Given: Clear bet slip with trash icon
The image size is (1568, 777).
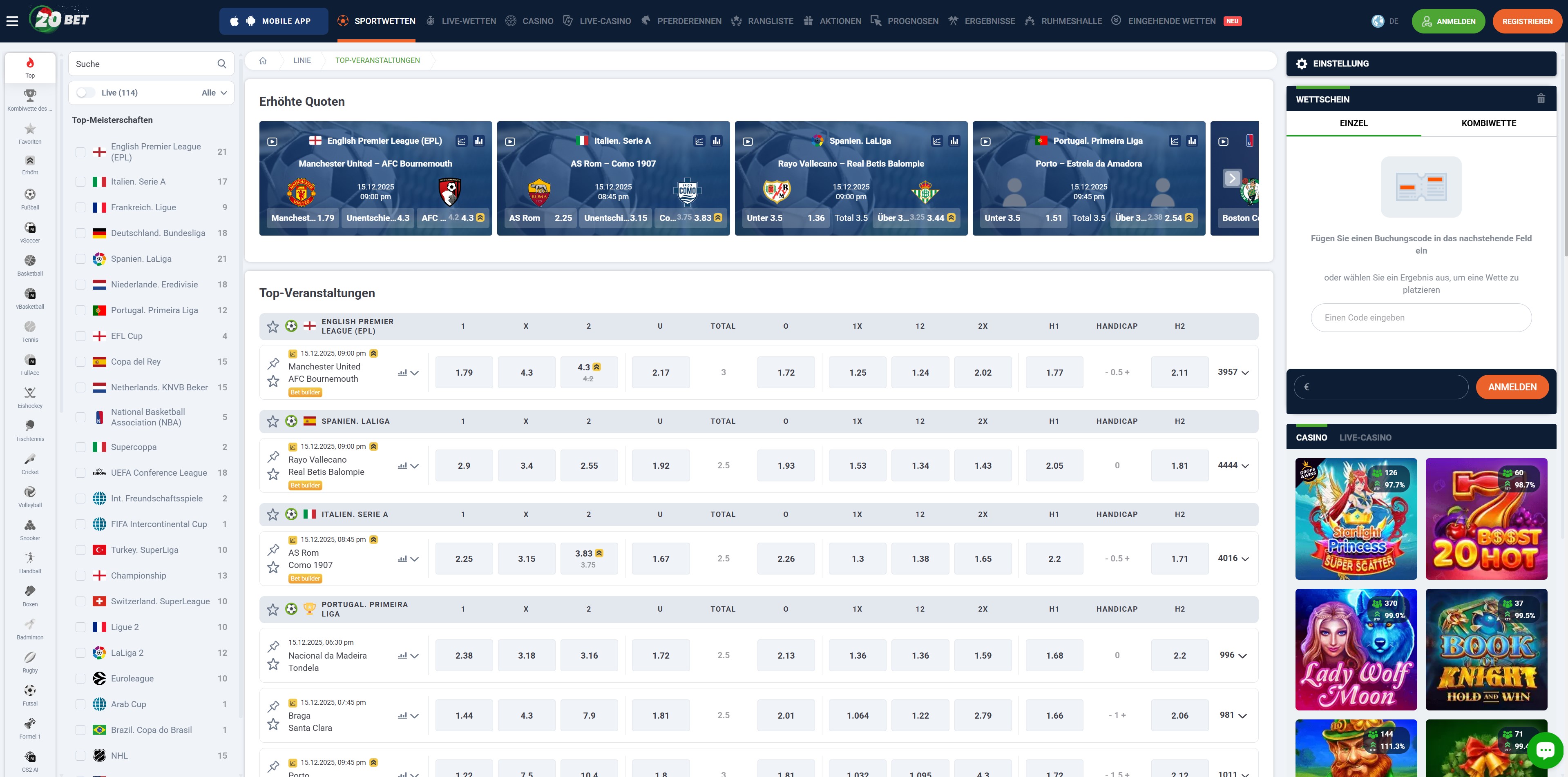Looking at the screenshot, I should pyautogui.click(x=1541, y=98).
